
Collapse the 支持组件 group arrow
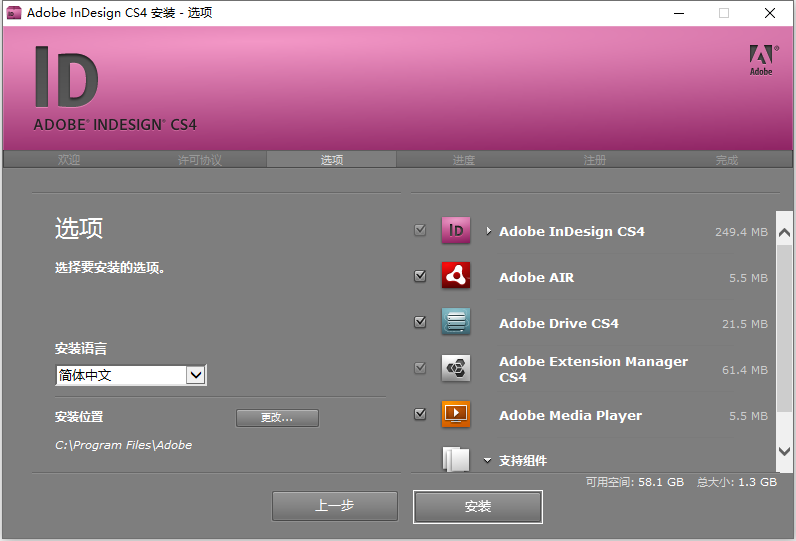pos(487,461)
